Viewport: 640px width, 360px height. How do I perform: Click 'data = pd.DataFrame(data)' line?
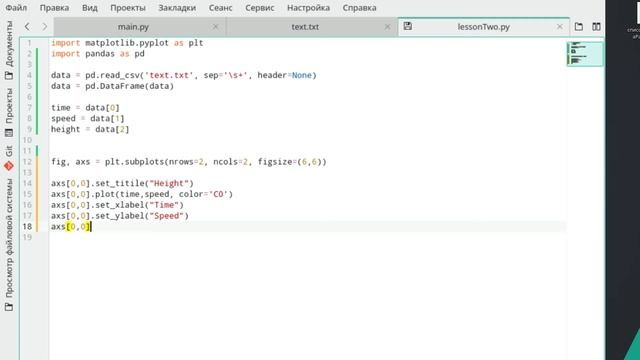click(112, 86)
